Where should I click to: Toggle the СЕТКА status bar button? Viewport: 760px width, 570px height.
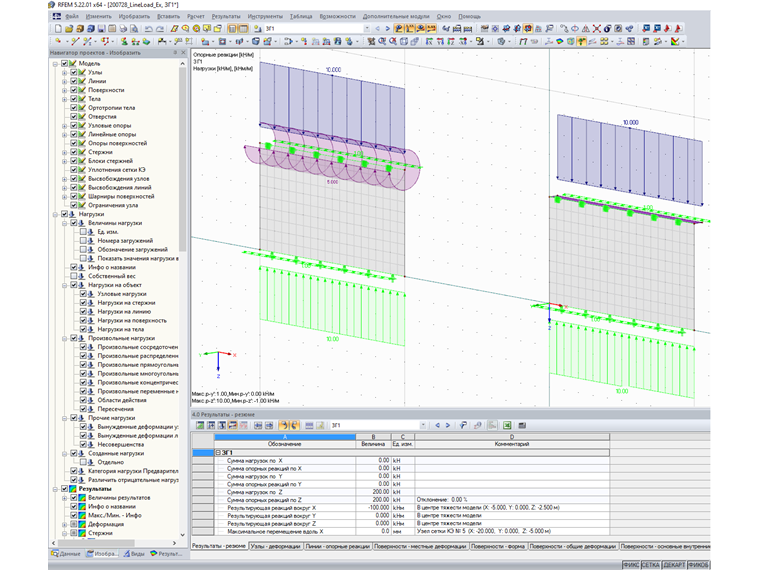pyautogui.click(x=650, y=565)
